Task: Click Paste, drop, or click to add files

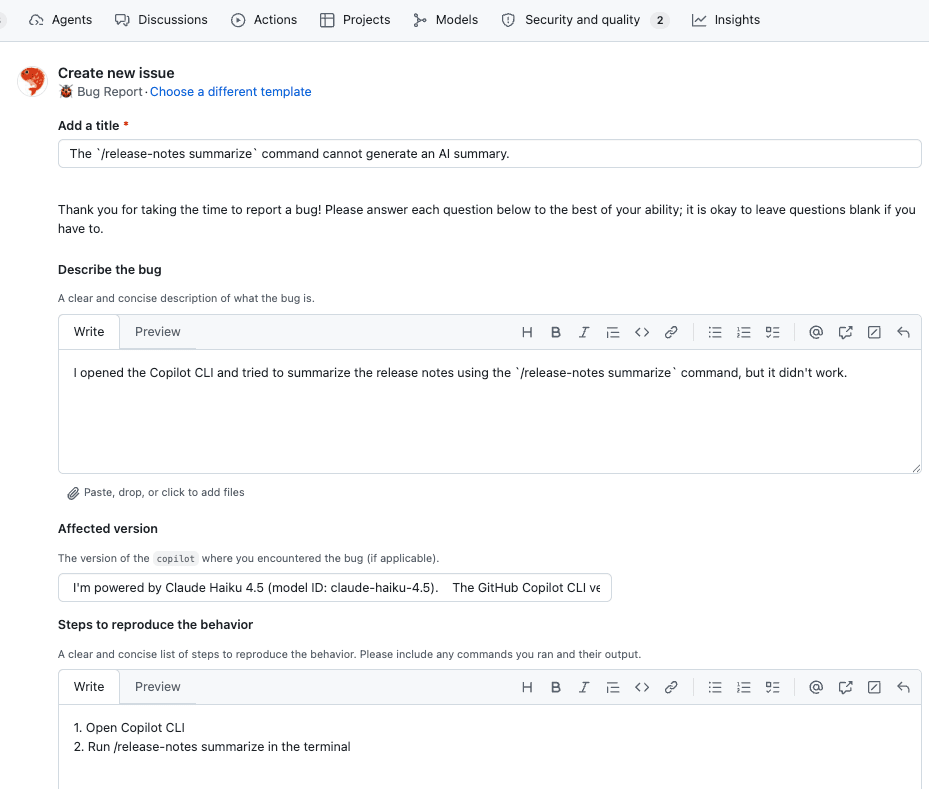Action: (x=156, y=492)
